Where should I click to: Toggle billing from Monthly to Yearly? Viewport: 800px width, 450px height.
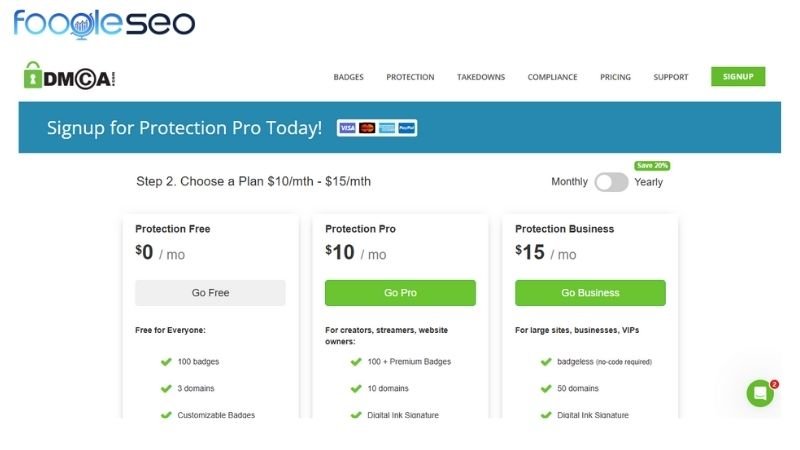(611, 182)
